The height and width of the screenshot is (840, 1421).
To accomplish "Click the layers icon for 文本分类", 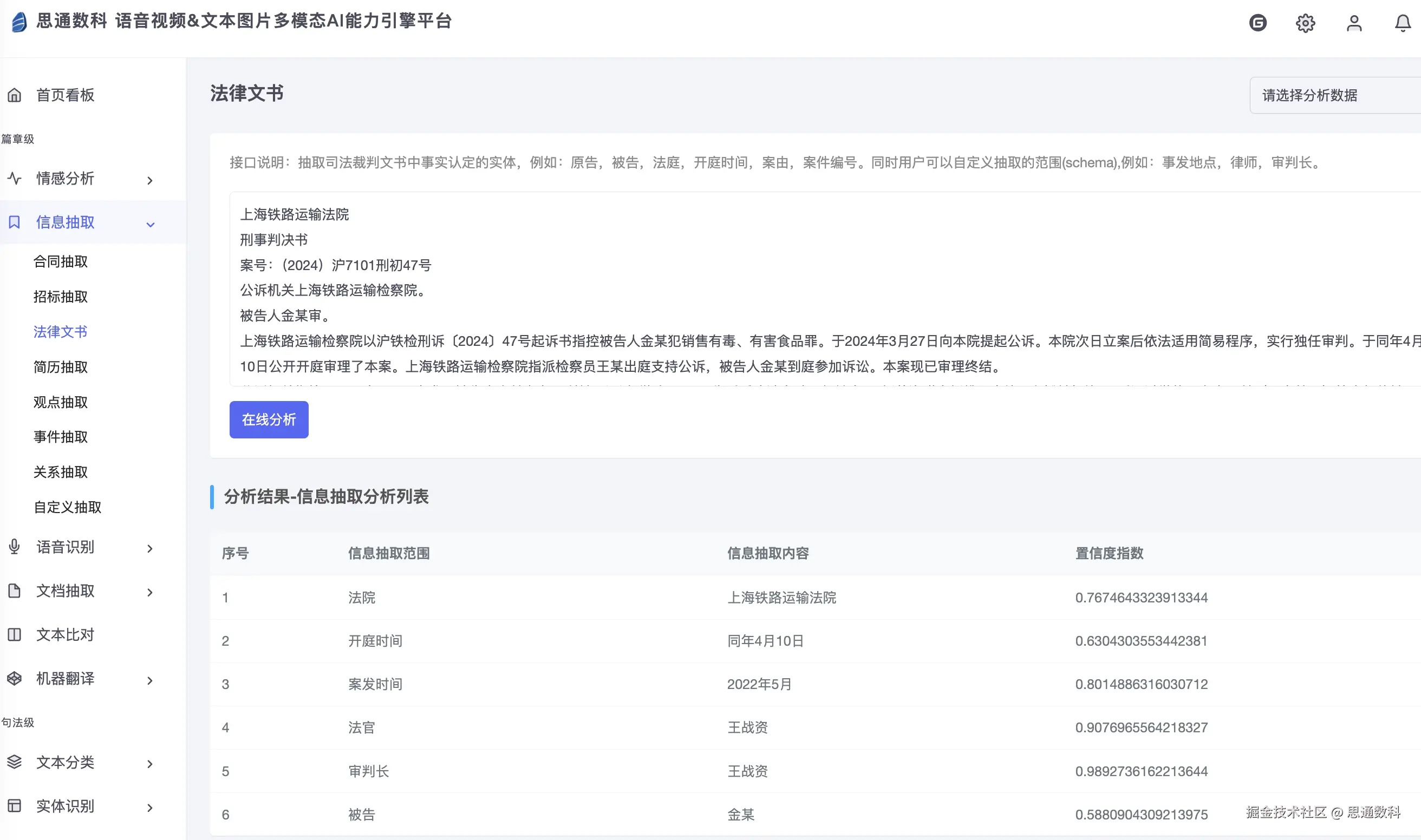I will [x=15, y=762].
